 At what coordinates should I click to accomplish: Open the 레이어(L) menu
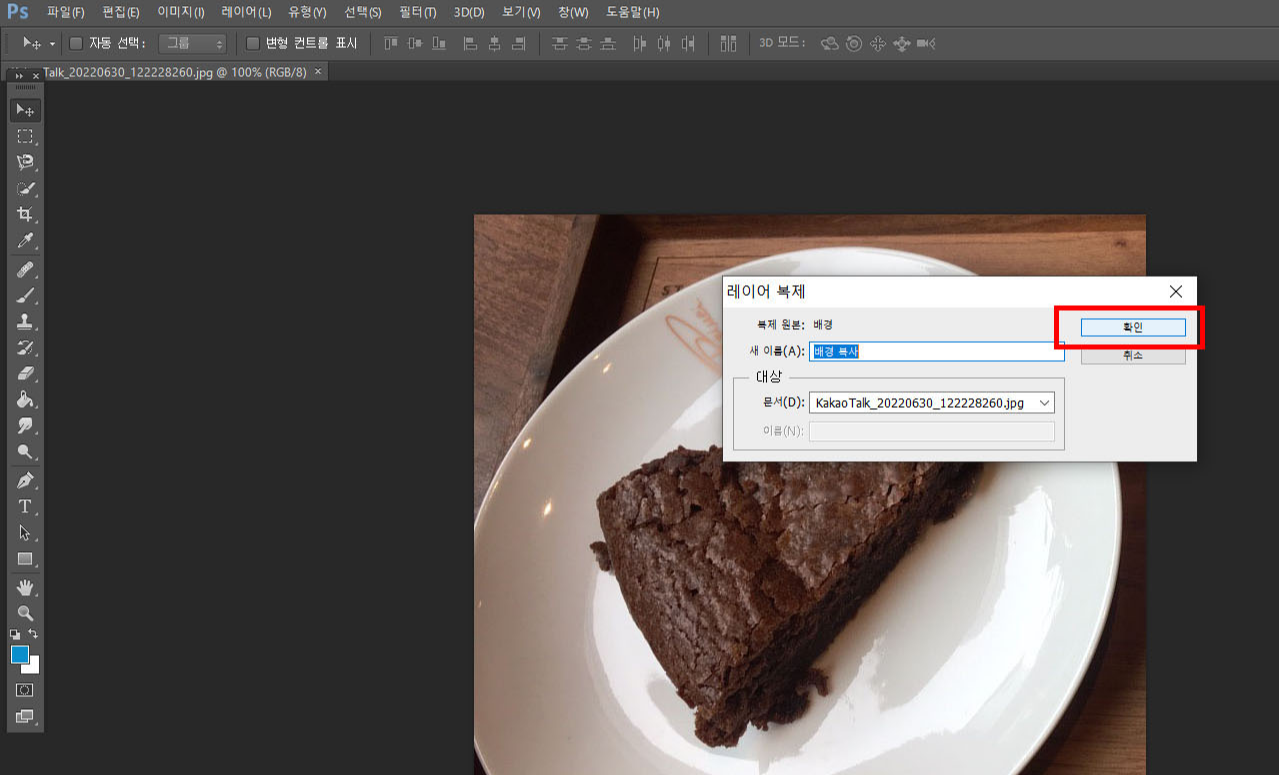pyautogui.click(x=246, y=12)
